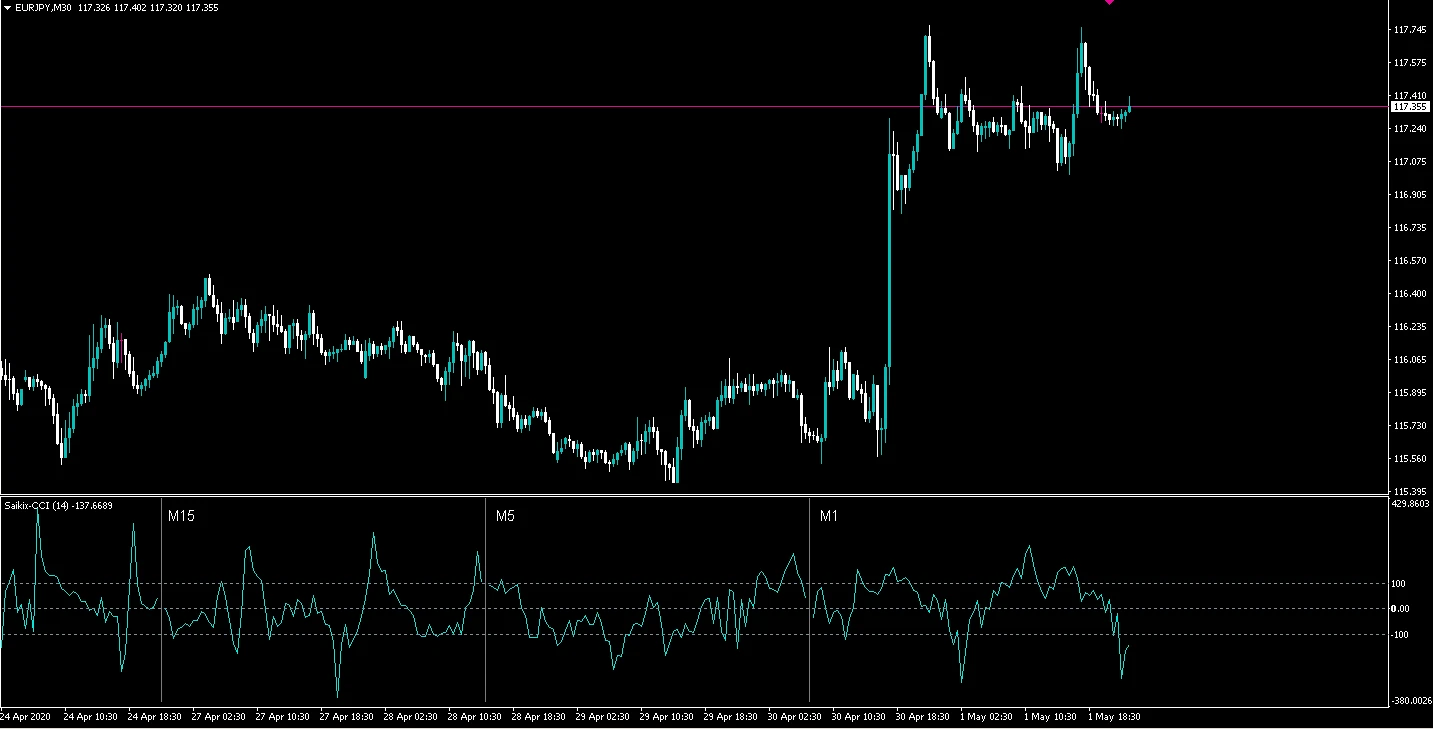The image size is (1433, 729).
Task: Click the 1 May 18:30 time label
Action: coord(1116,717)
